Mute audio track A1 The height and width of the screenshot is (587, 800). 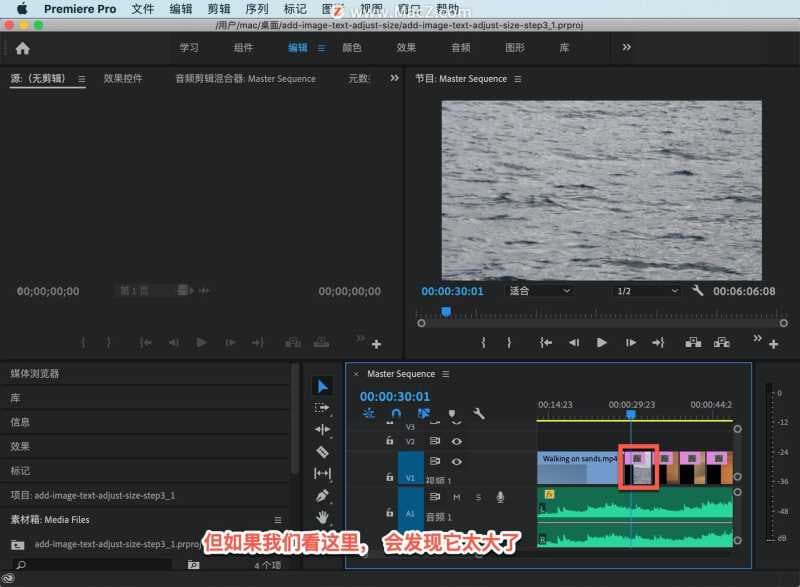[456, 497]
